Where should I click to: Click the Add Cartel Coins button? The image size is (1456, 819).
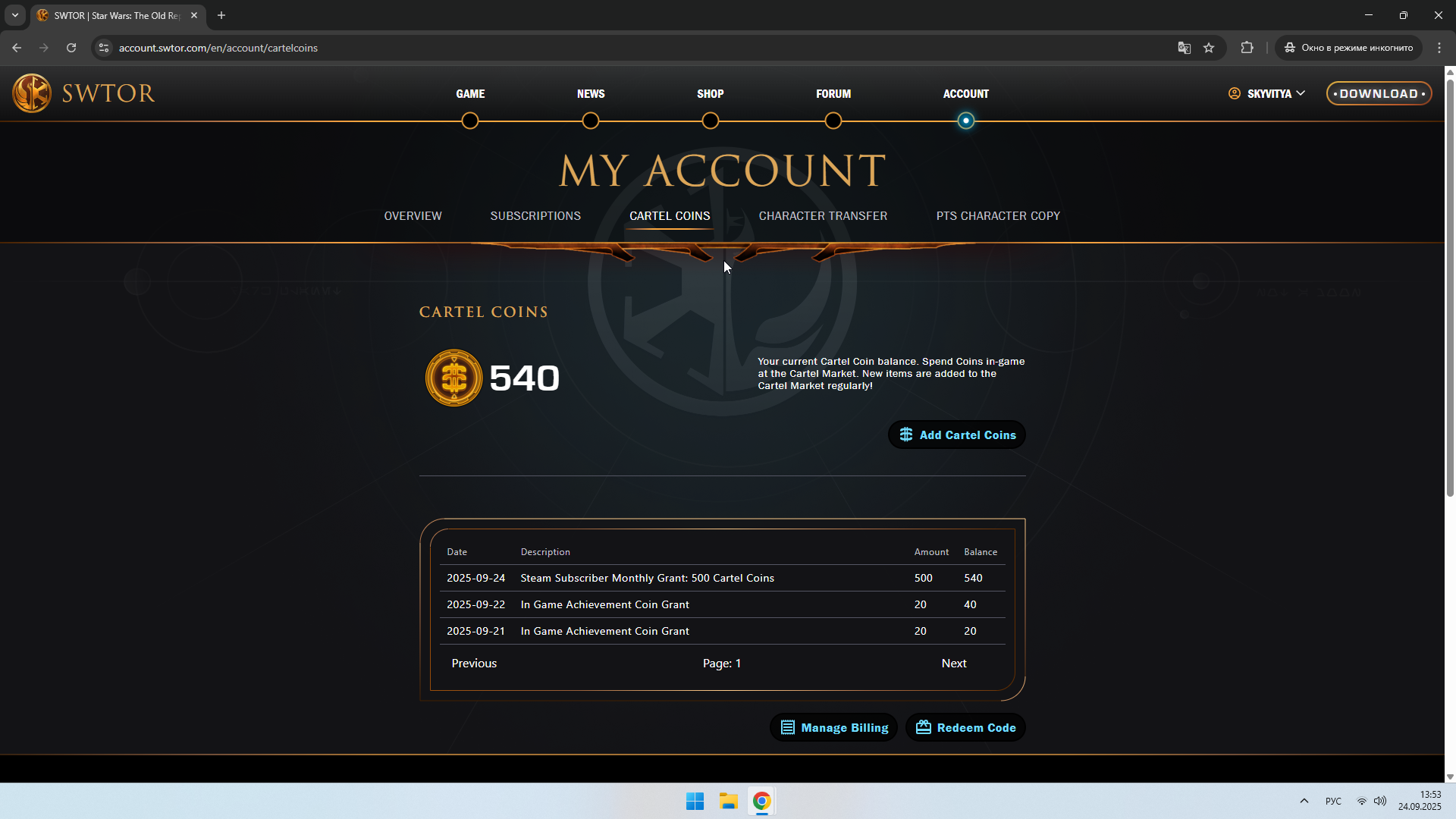coord(957,435)
